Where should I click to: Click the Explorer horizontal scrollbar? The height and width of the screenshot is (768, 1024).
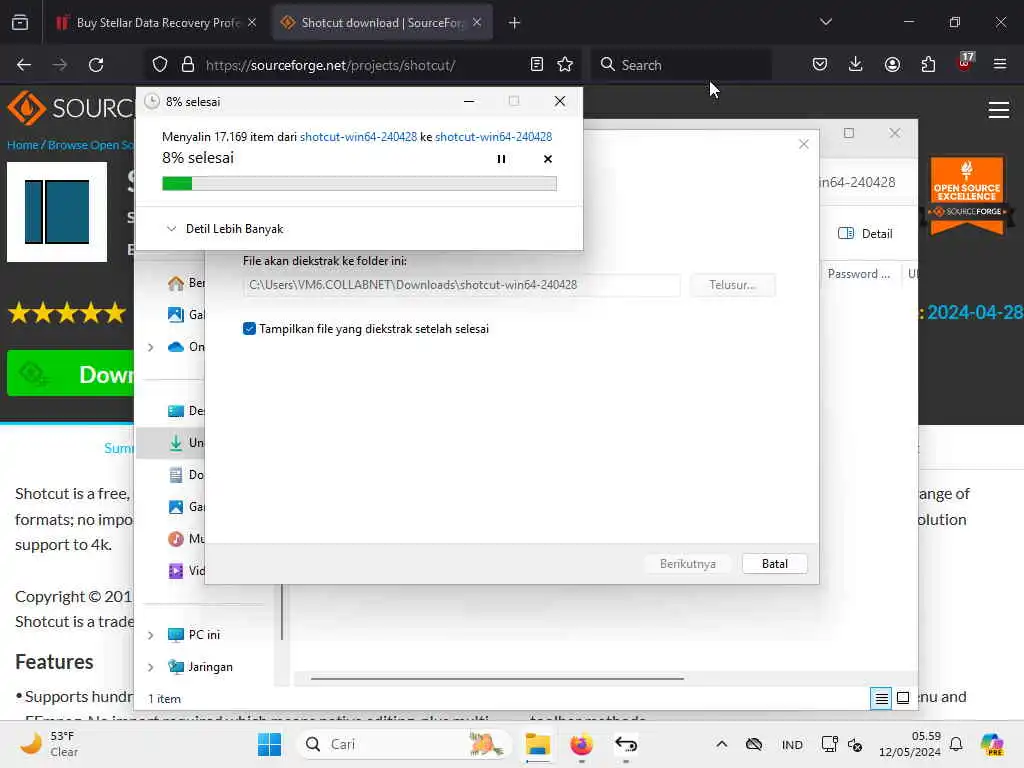pos(498,679)
